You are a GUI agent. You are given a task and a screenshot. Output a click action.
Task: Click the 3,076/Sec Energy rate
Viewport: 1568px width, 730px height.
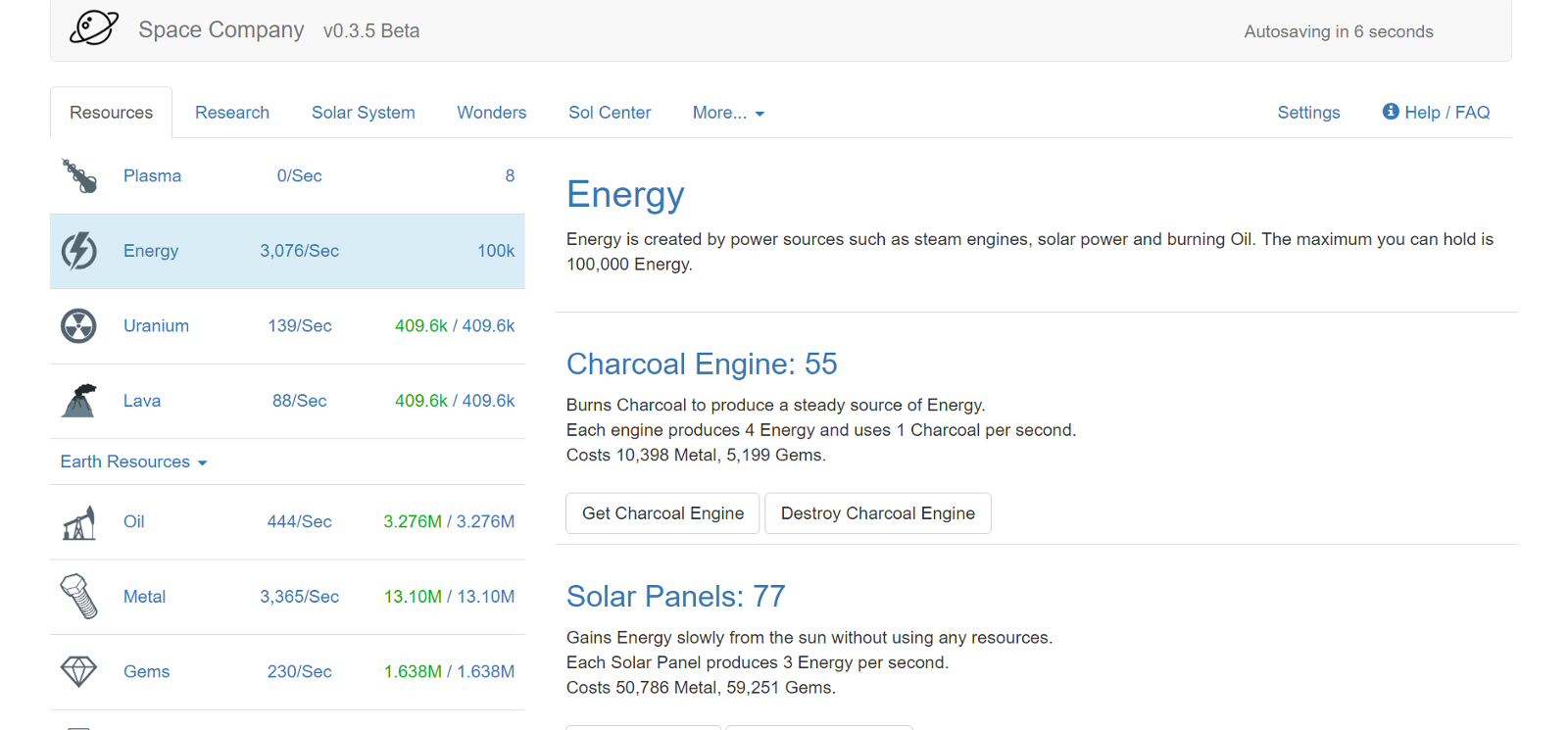(299, 251)
